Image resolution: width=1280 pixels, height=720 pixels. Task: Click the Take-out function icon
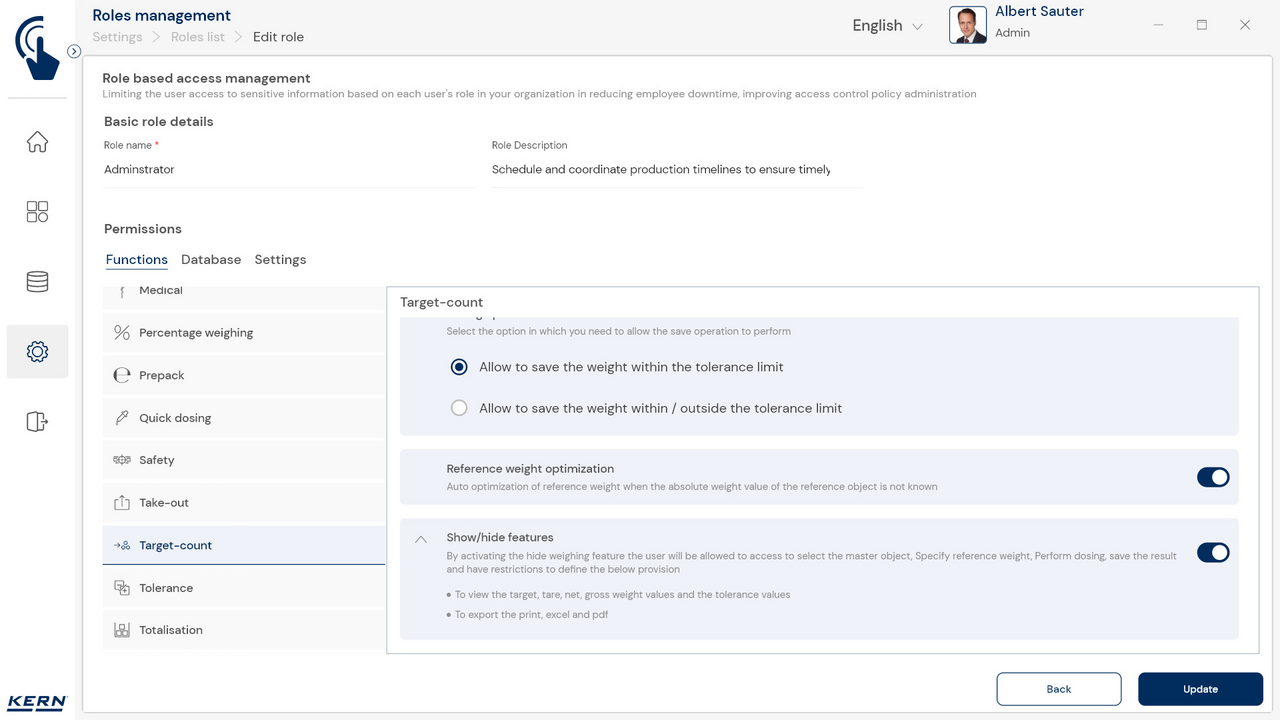(122, 503)
